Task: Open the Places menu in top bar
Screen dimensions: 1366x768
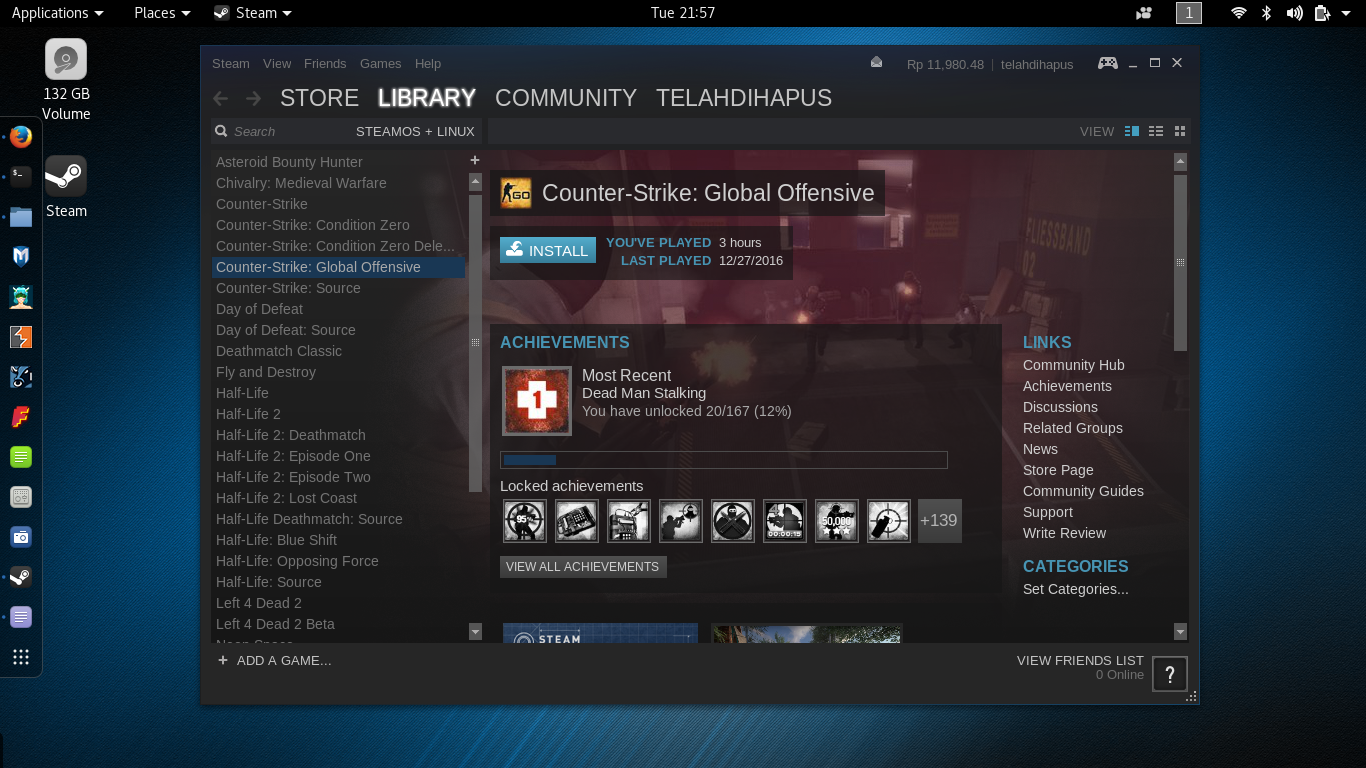Action: [x=162, y=13]
